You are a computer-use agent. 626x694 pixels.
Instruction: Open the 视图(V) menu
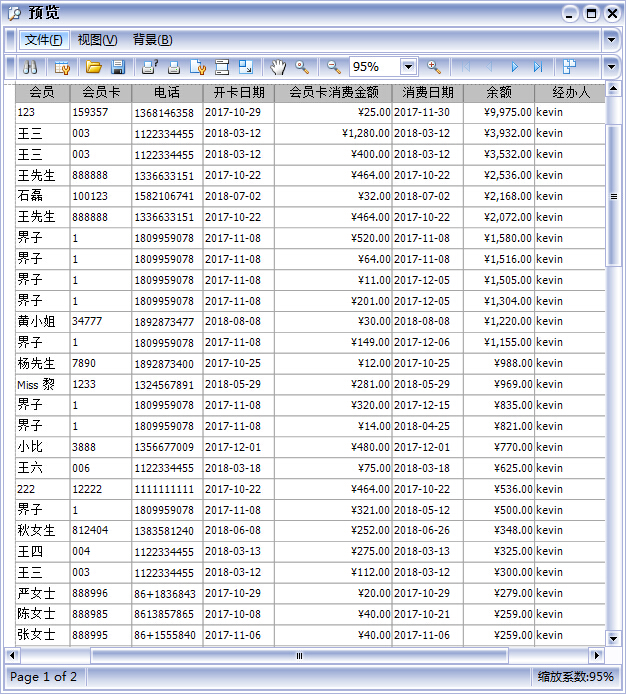97,40
